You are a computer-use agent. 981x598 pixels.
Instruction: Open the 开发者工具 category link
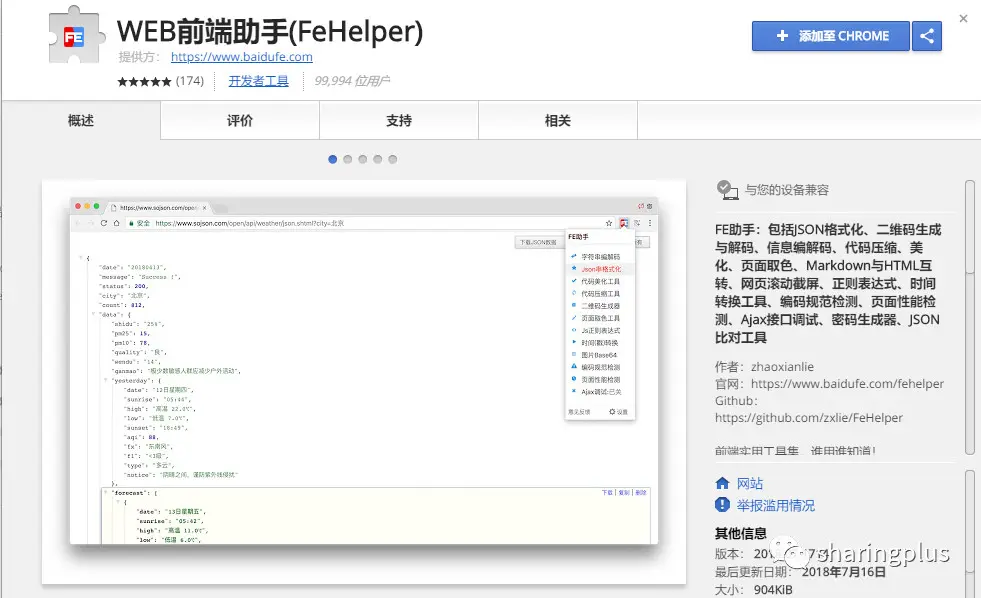258,81
